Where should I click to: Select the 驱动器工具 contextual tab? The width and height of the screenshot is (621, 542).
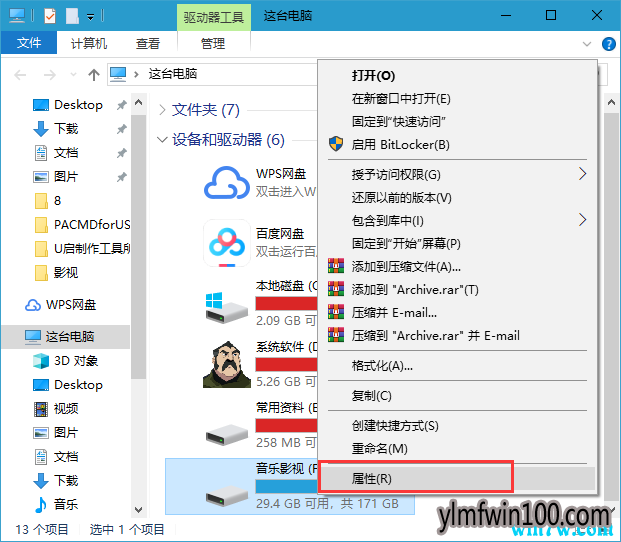tap(213, 17)
